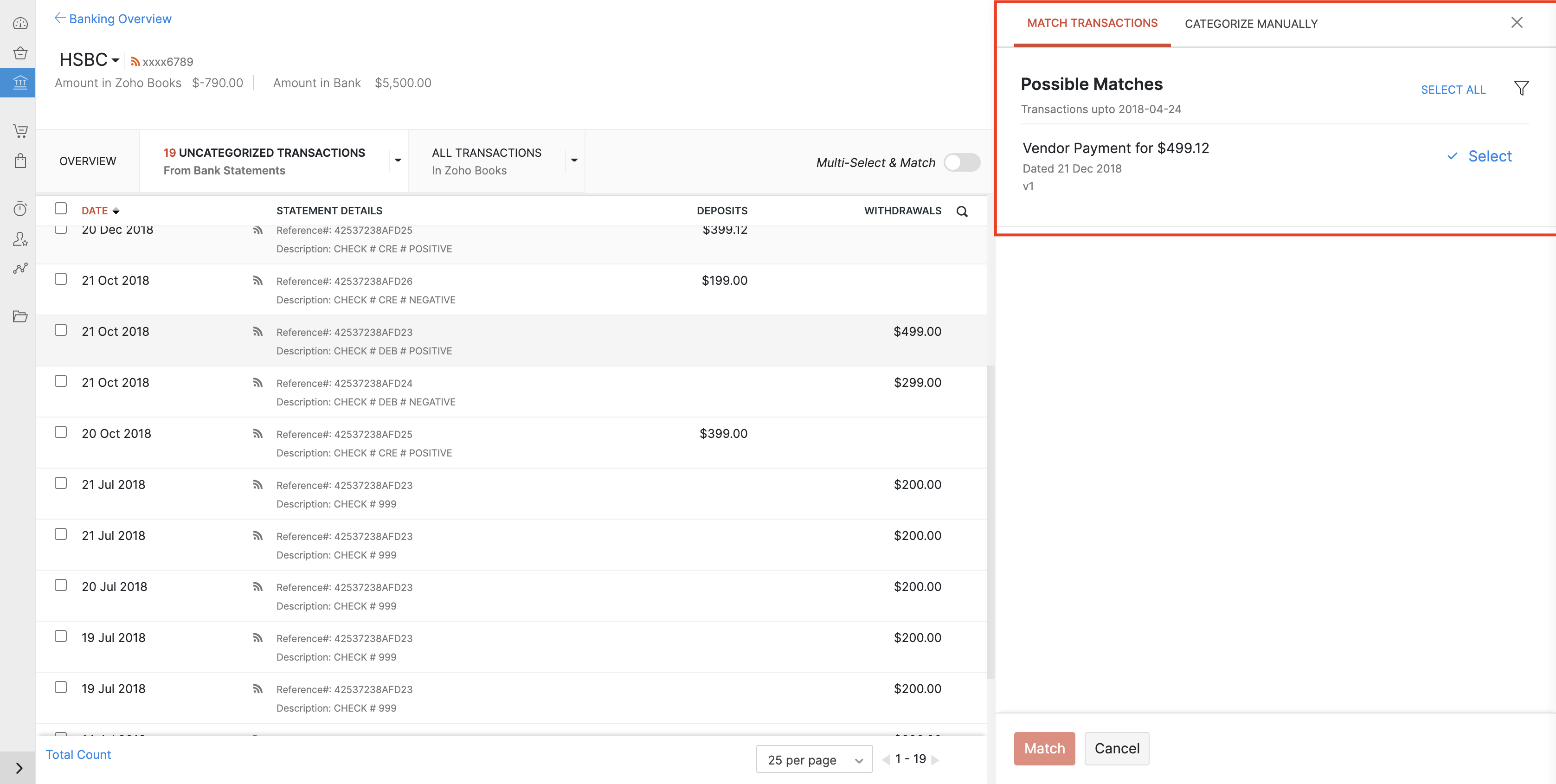
Task: Click the Match button to confirm match
Action: pos(1044,748)
